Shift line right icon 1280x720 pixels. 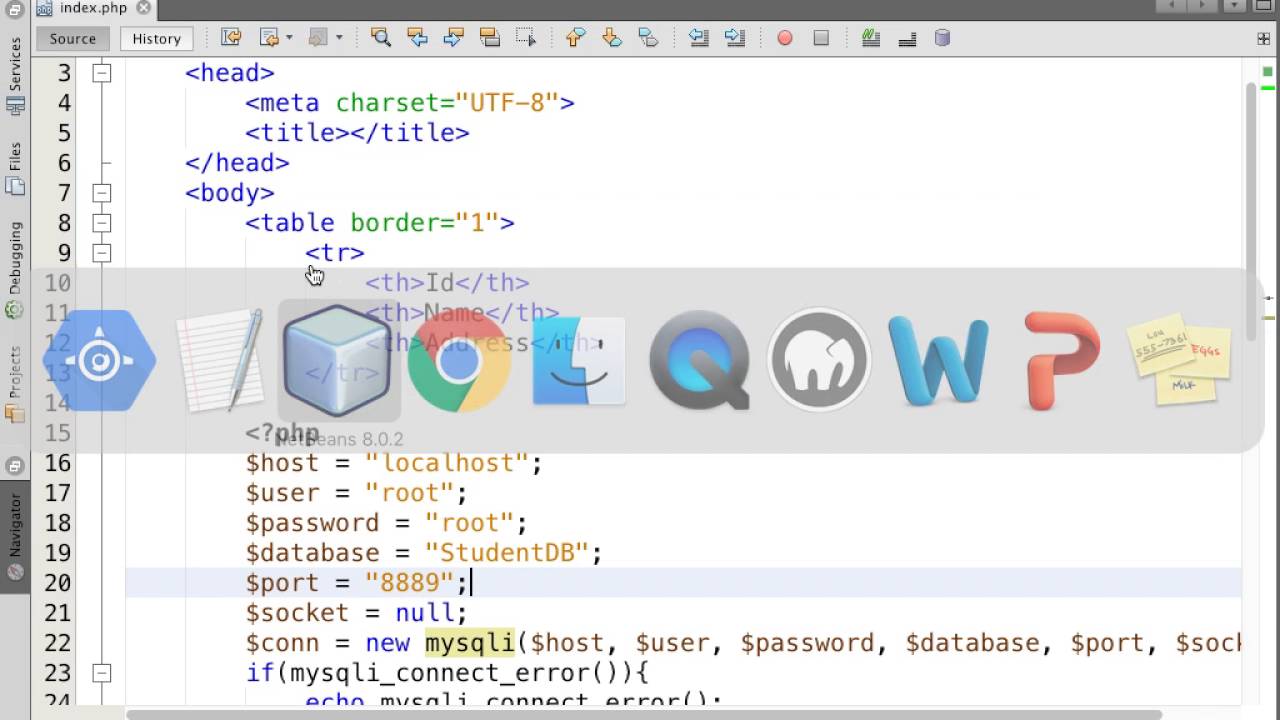[735, 38]
